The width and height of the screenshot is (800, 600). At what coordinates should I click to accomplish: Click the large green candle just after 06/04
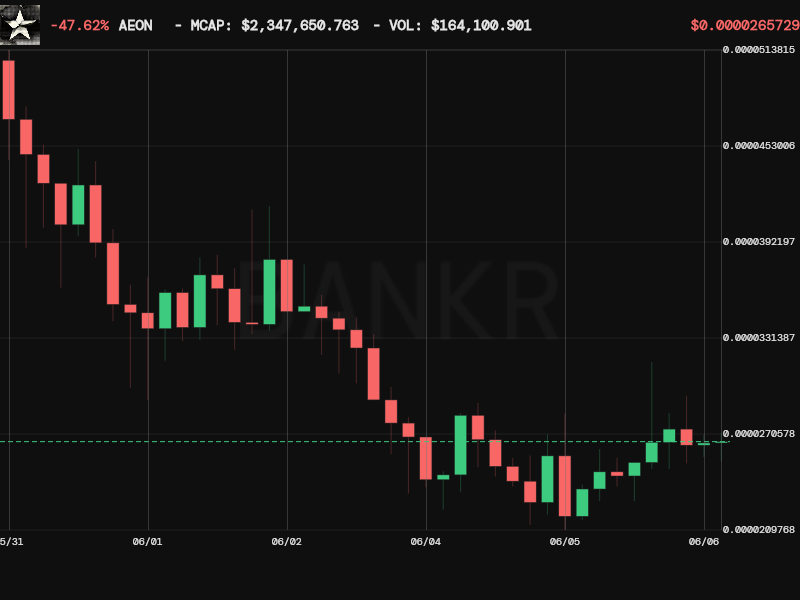[461, 445]
